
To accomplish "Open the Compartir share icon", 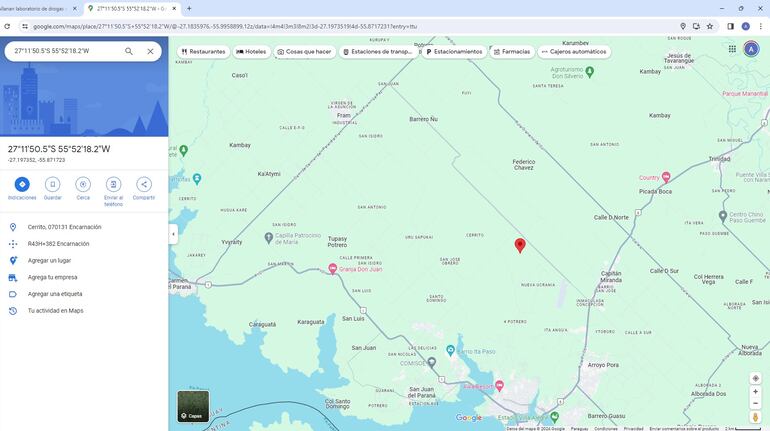I will coord(144,184).
